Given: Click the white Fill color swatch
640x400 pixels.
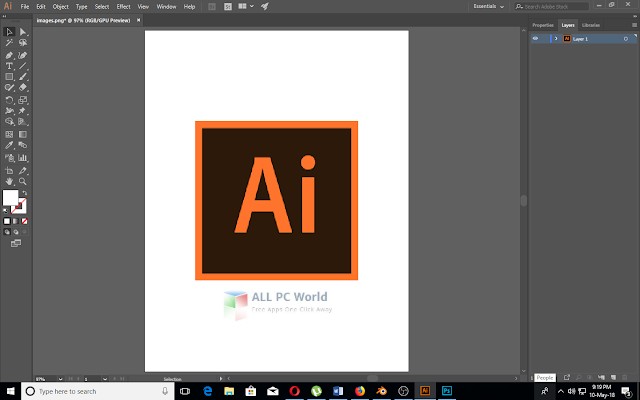Looking at the screenshot, I should (11, 199).
